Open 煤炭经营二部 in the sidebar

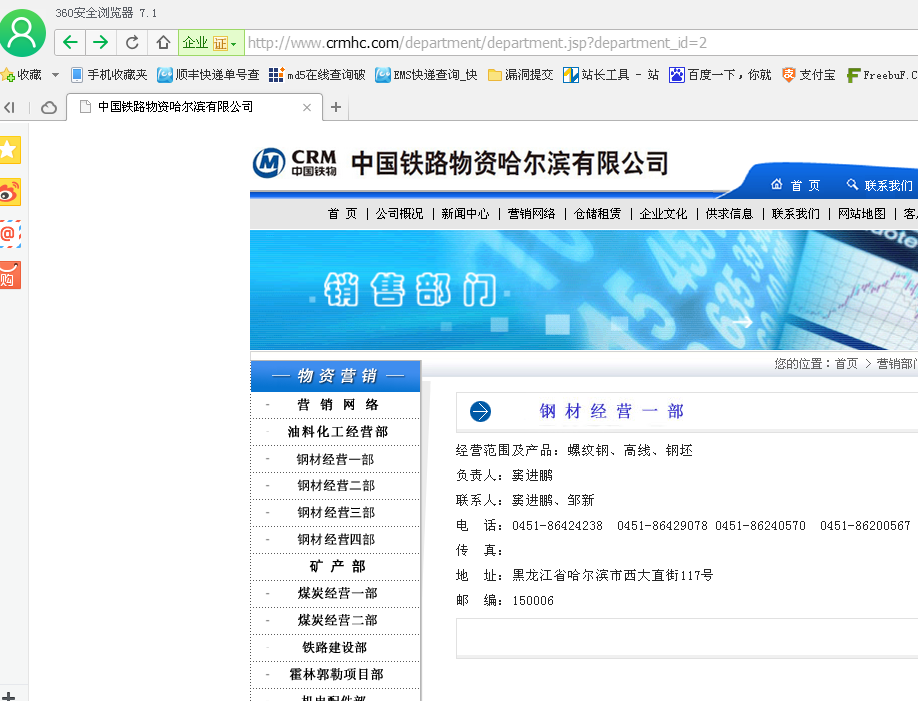pyautogui.click(x=337, y=620)
